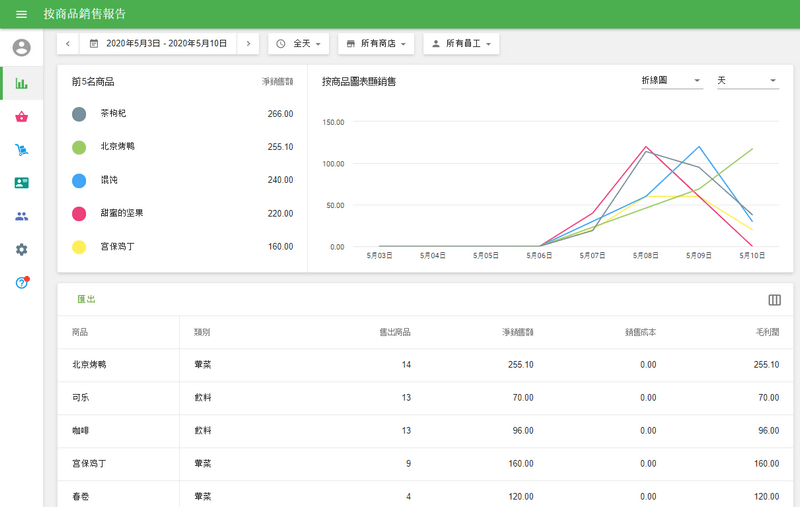Expand the 所有員工 employee filter dropdown
This screenshot has height=507, width=800.
pos(461,44)
